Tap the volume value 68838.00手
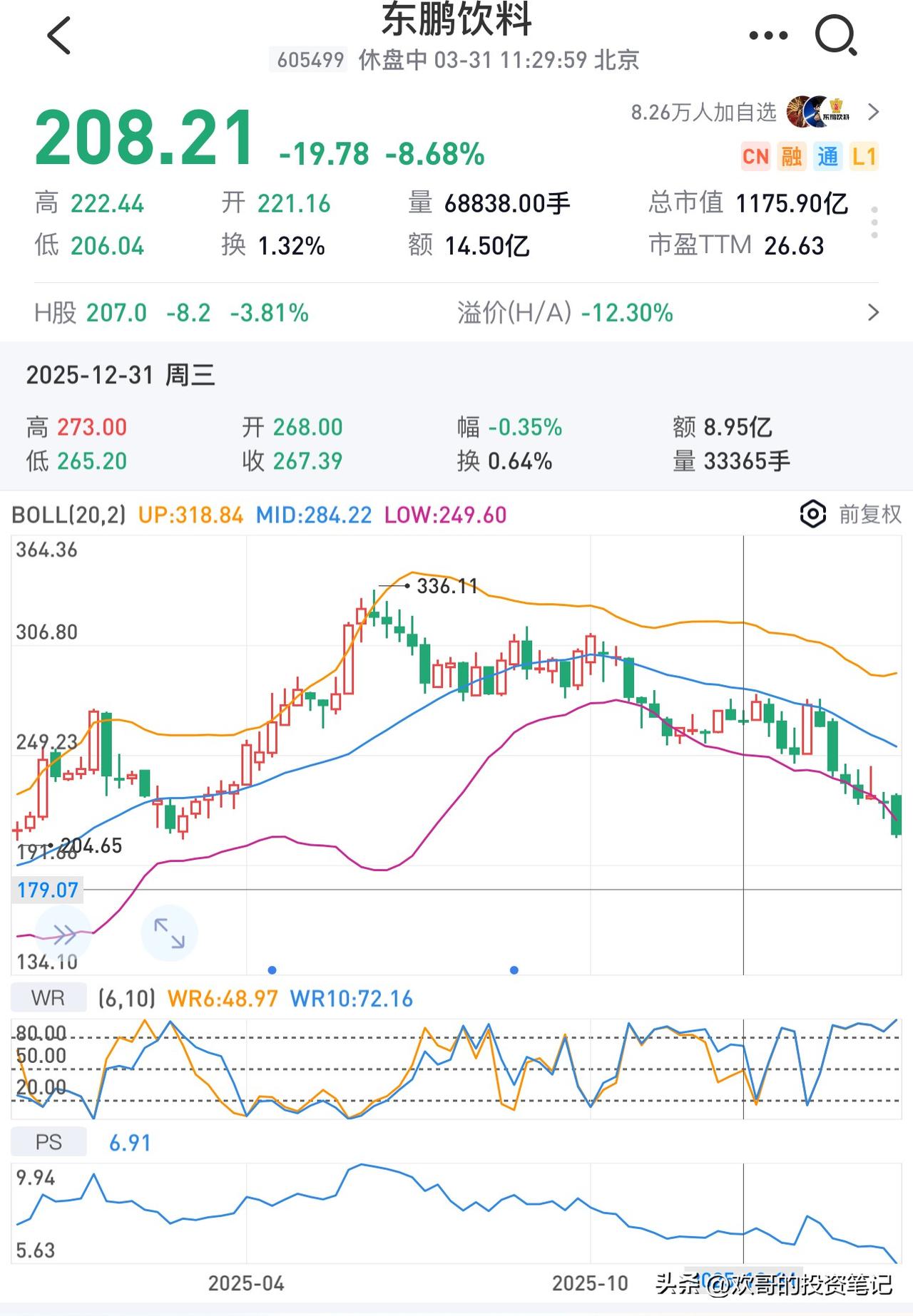Viewport: 913px width, 1316px height. pyautogui.click(x=507, y=204)
